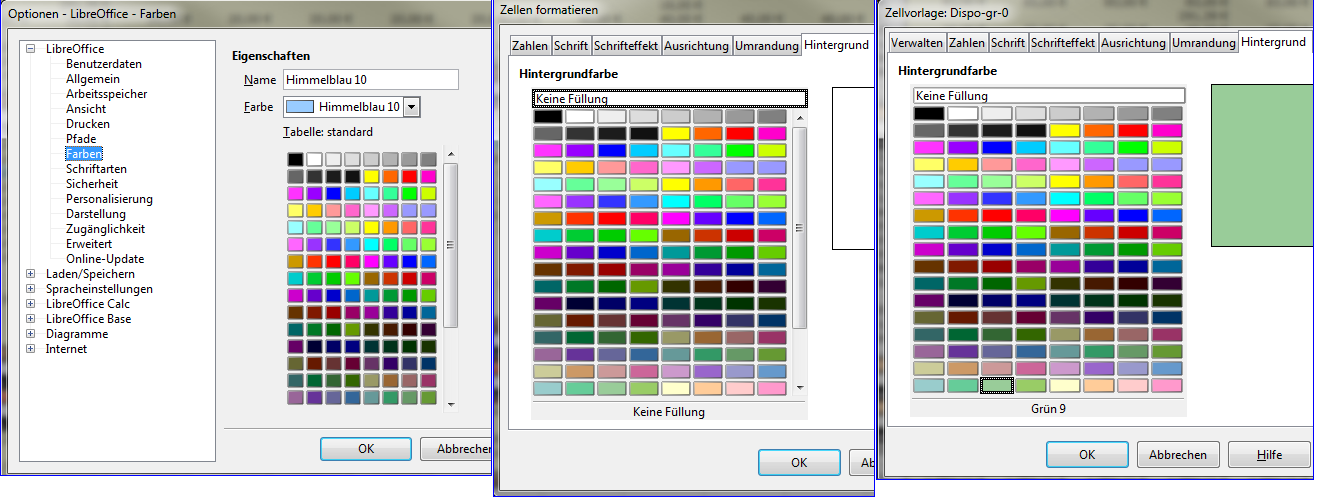
Task: Click Keine Füllung in Zellen formatieren dialog
Action: point(669,98)
